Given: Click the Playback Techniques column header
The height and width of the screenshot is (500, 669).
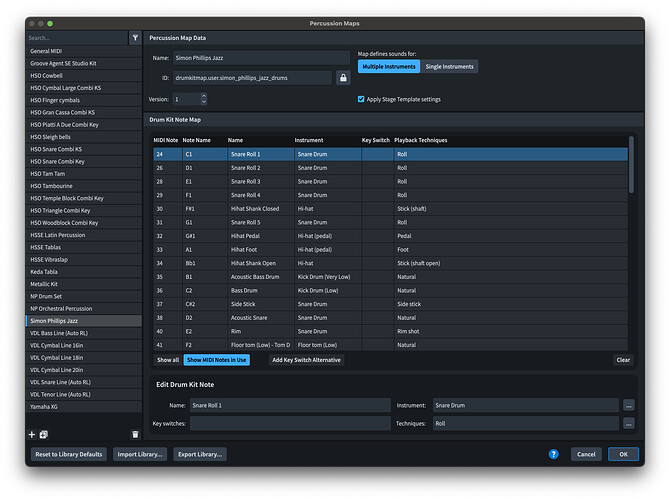Looking at the screenshot, I should (421, 140).
